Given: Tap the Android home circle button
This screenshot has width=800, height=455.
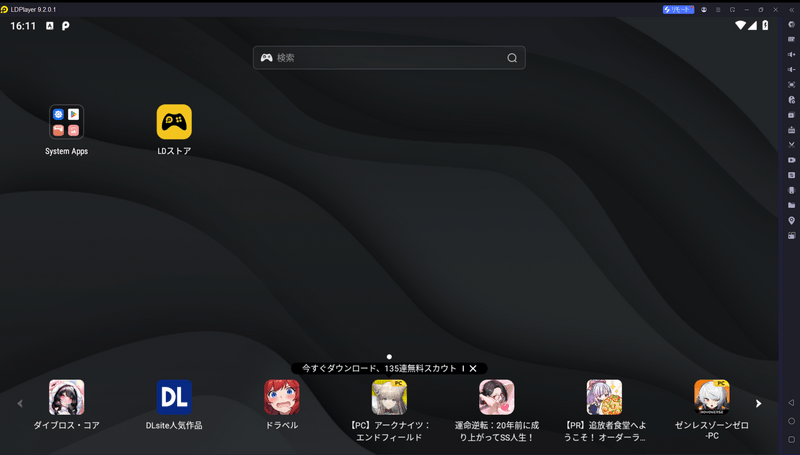Looking at the screenshot, I should (x=791, y=421).
